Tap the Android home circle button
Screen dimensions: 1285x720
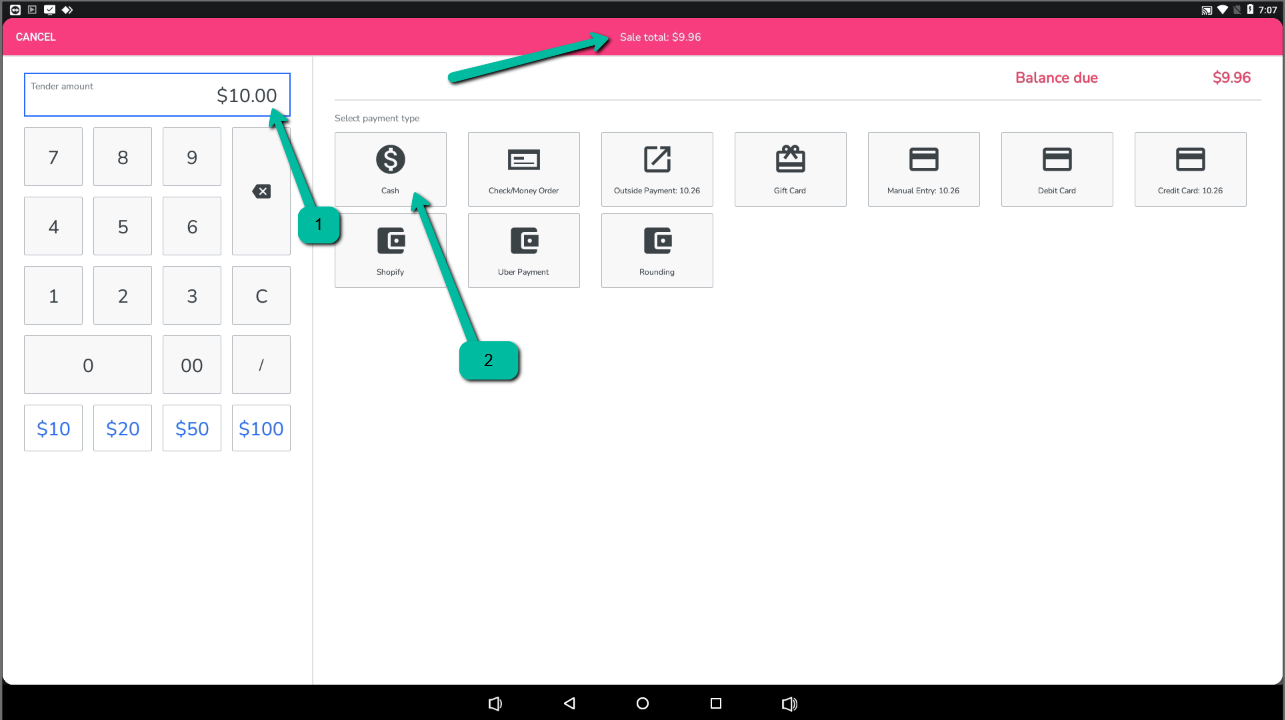[642, 703]
